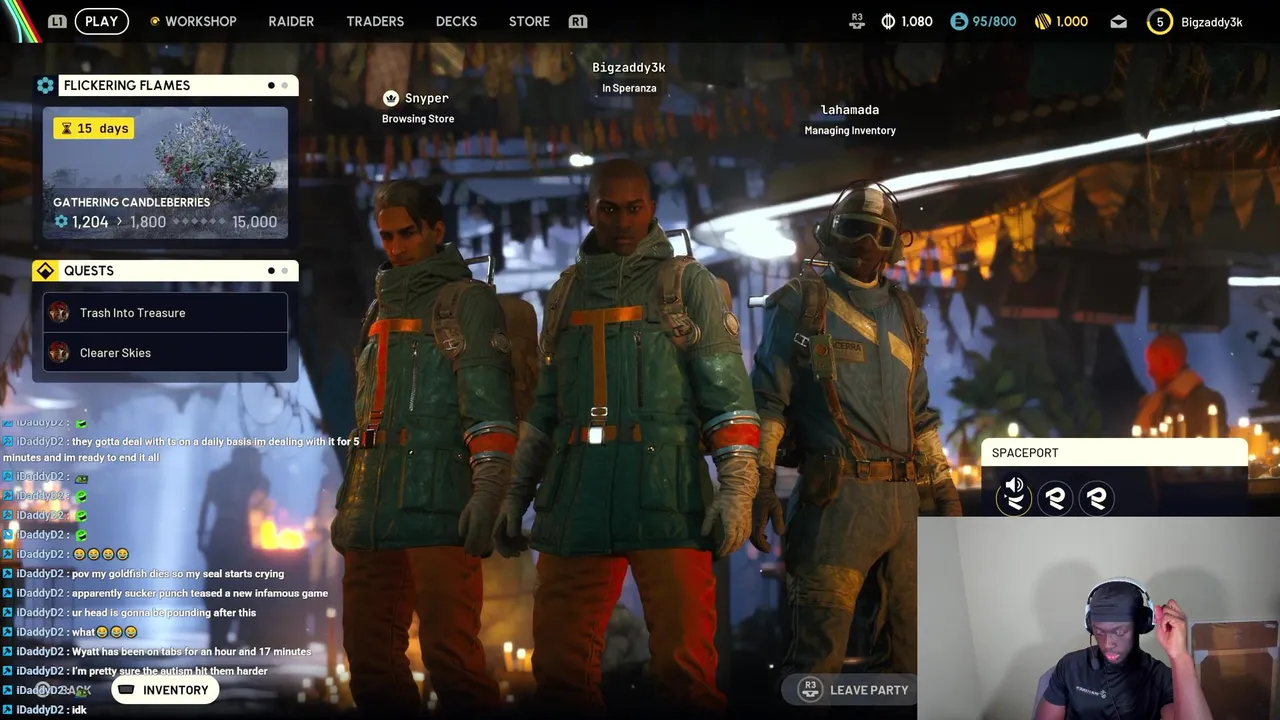Click the rightmost party member emblem
Image resolution: width=1280 pixels, height=720 pixels.
[x=1097, y=497]
